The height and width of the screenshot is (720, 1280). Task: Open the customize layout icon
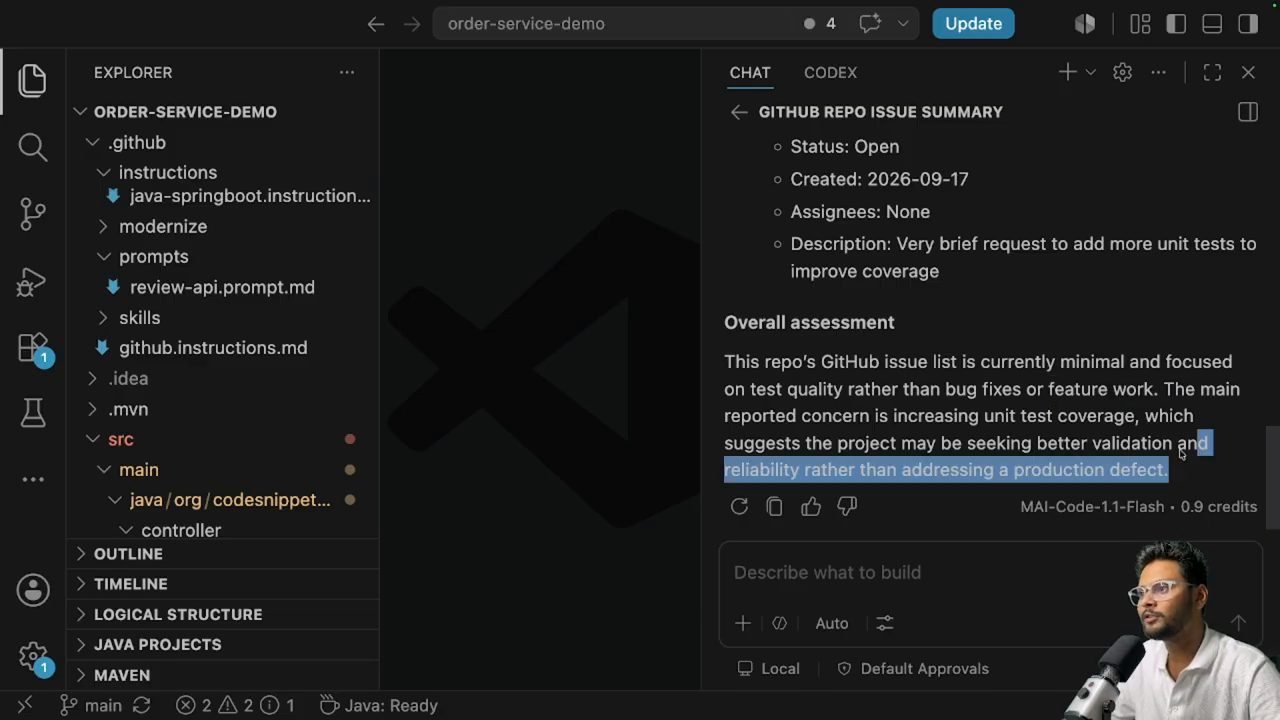[x=1140, y=24]
